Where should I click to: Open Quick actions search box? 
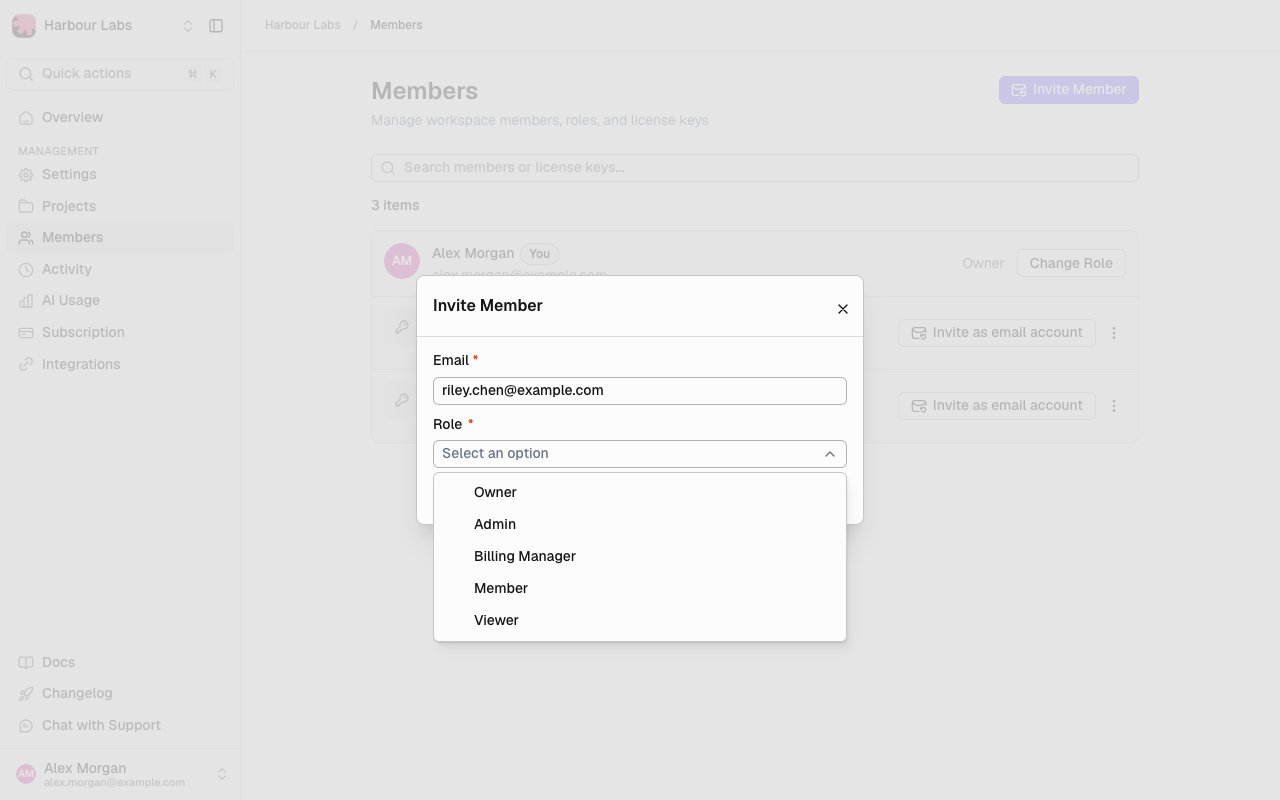(120, 74)
